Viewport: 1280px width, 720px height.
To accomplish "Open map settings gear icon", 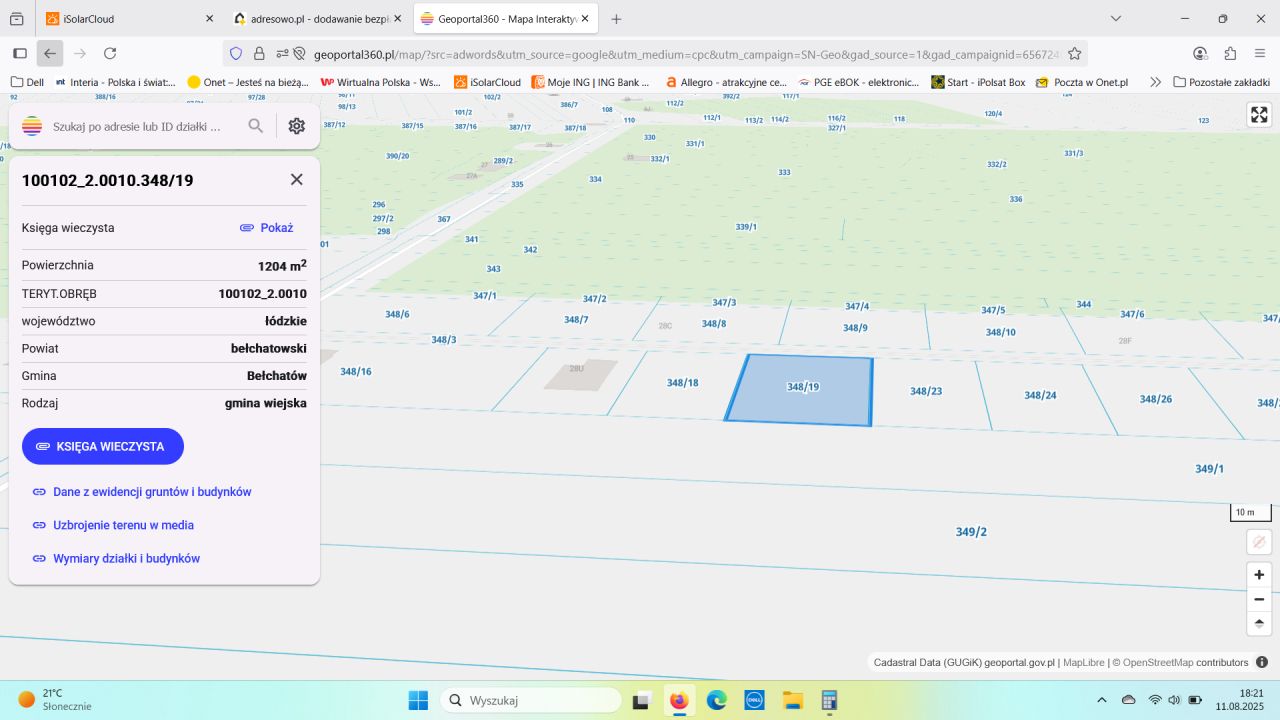I will 296,126.
